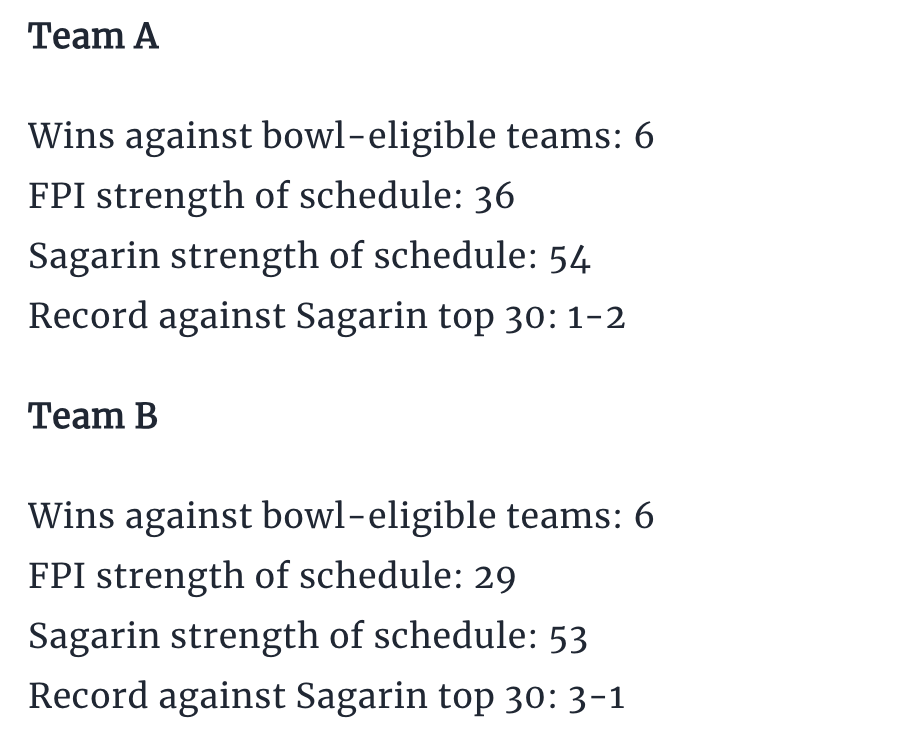Click the 1-2 record under Team A
The width and height of the screenshot is (922, 746).
(598, 316)
